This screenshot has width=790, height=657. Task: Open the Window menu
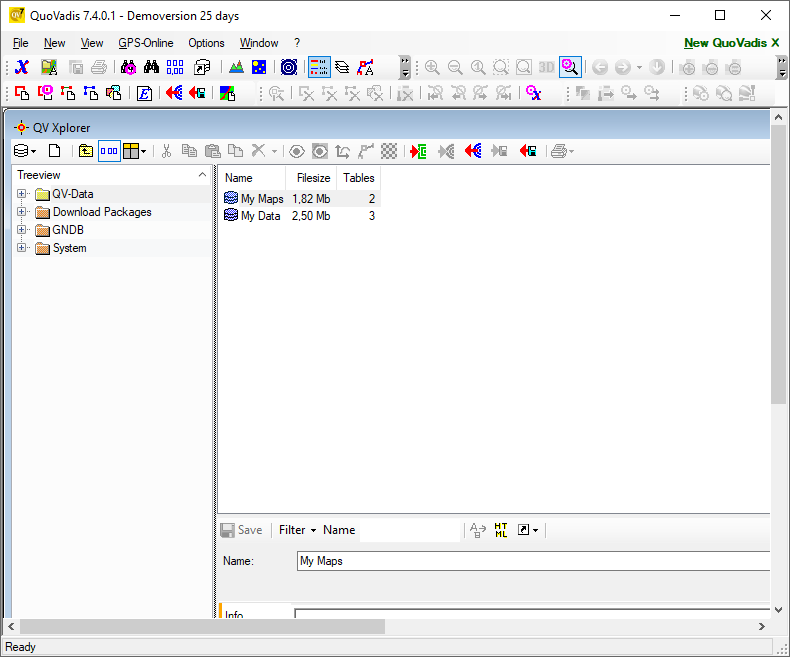(258, 43)
